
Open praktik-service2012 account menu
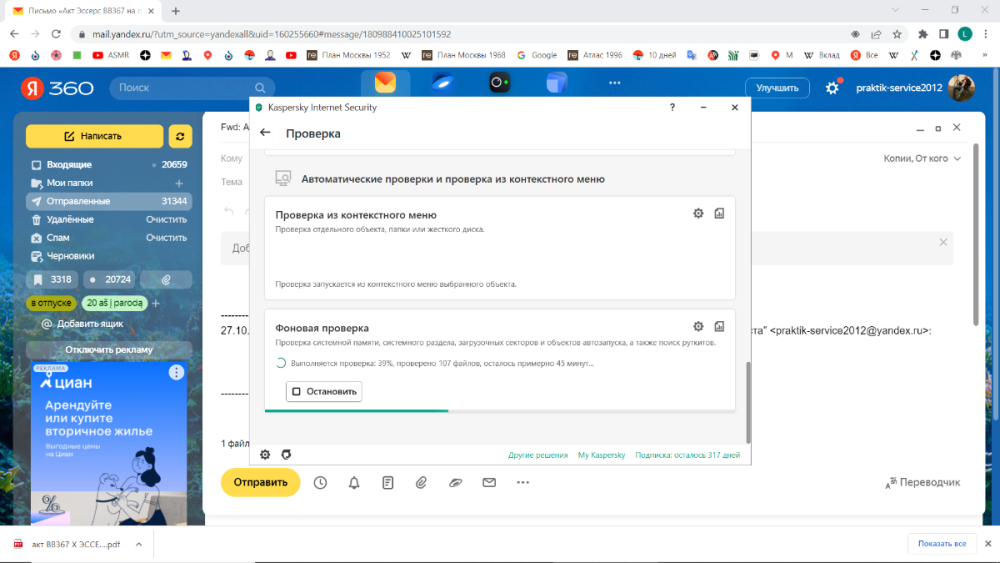[915, 88]
